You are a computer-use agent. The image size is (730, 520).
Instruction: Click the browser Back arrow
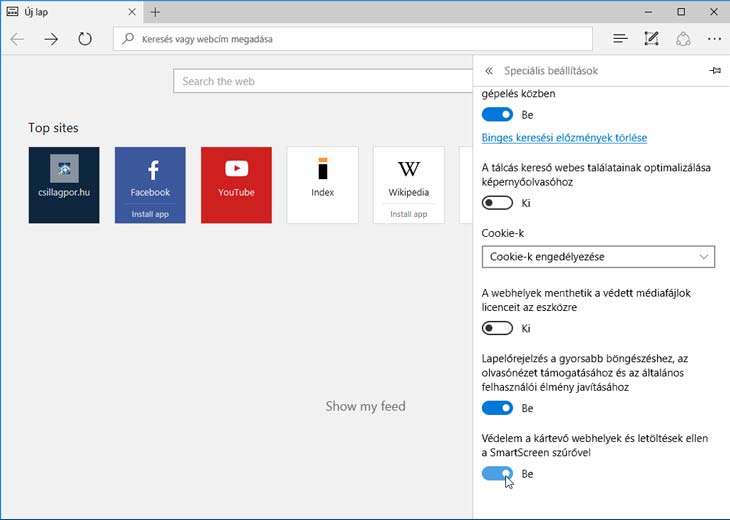point(17,39)
